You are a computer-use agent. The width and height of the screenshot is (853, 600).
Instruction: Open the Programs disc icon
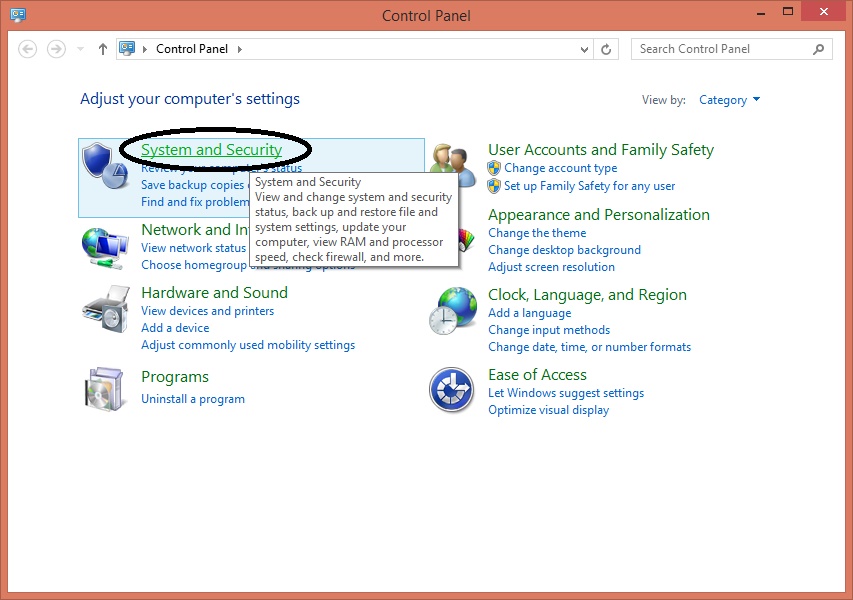[104, 388]
